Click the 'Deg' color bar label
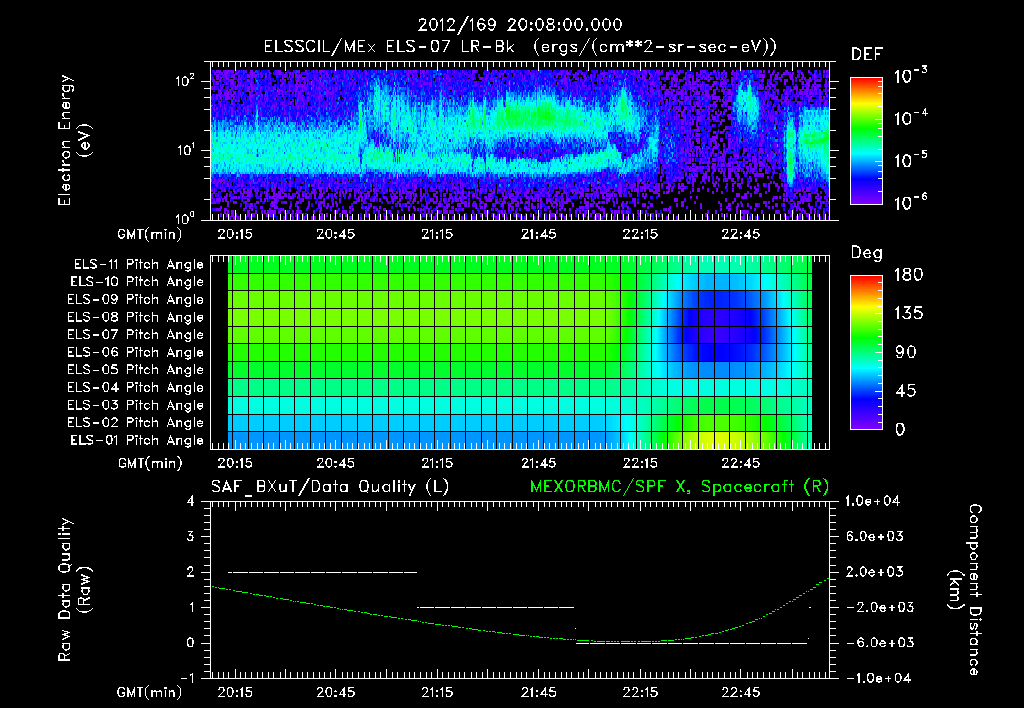Screen dimensions: 1024x708 coord(867,253)
